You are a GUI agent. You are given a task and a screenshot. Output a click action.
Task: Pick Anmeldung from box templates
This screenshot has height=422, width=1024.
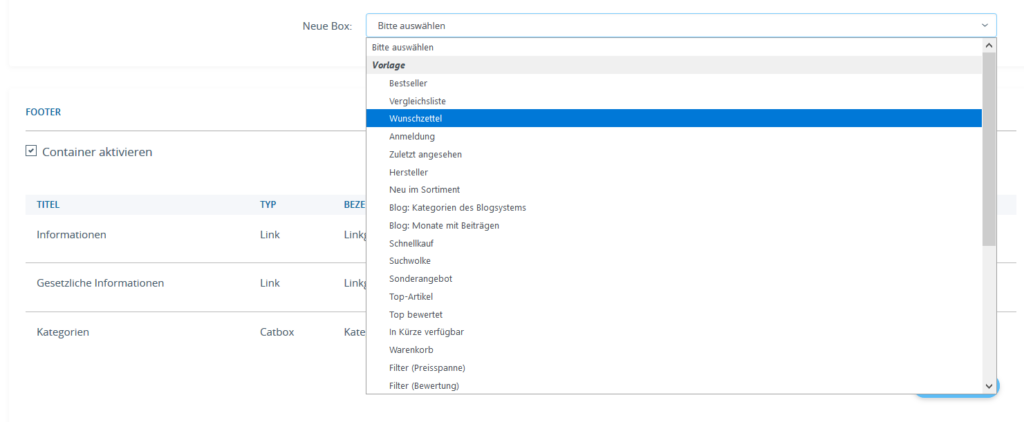coord(412,136)
